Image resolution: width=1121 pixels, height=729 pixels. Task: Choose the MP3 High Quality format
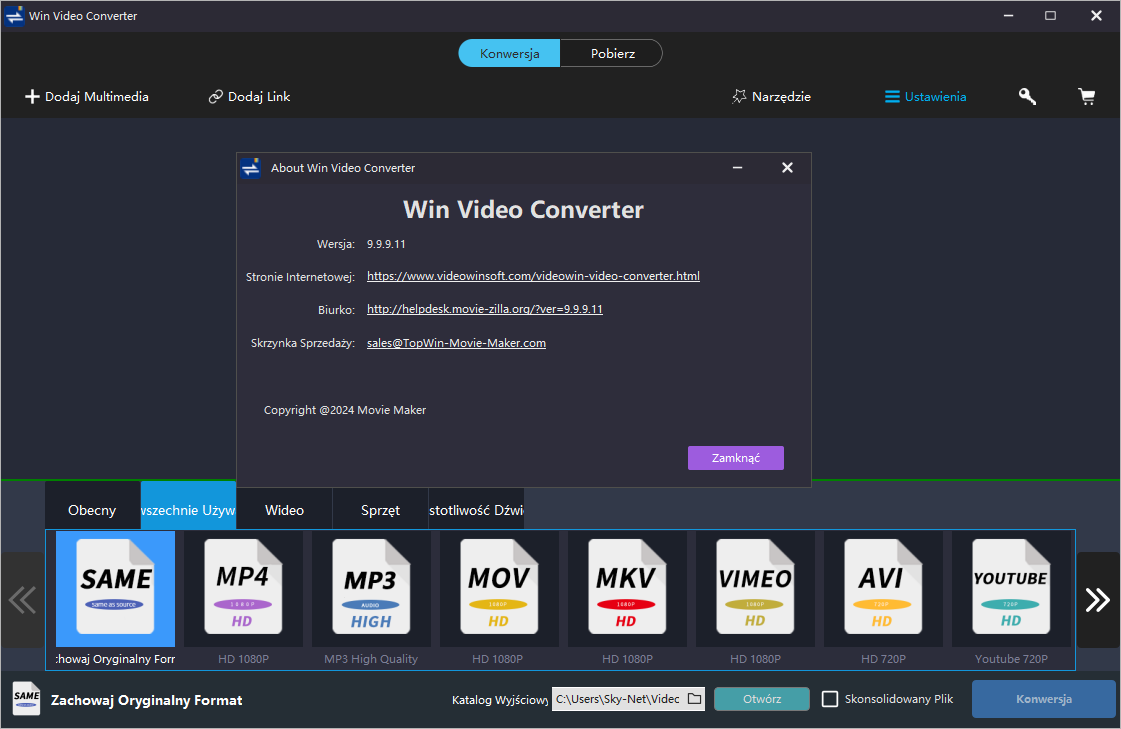[371, 588]
